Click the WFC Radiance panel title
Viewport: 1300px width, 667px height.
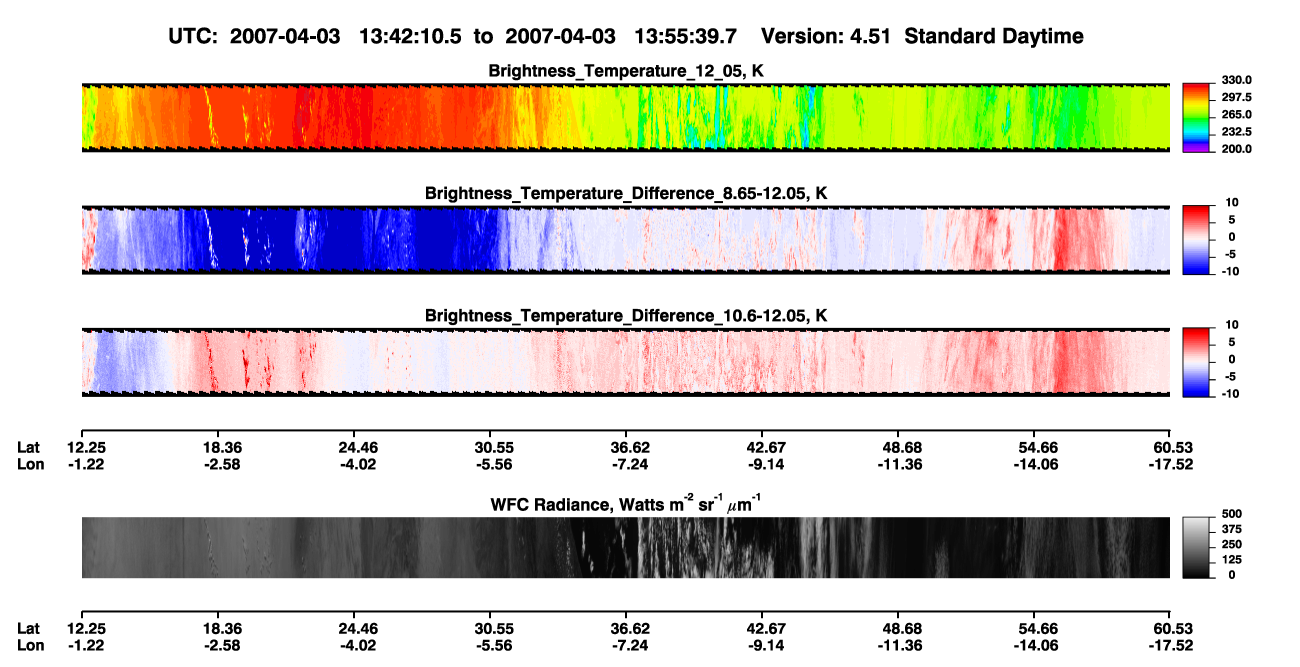point(626,503)
